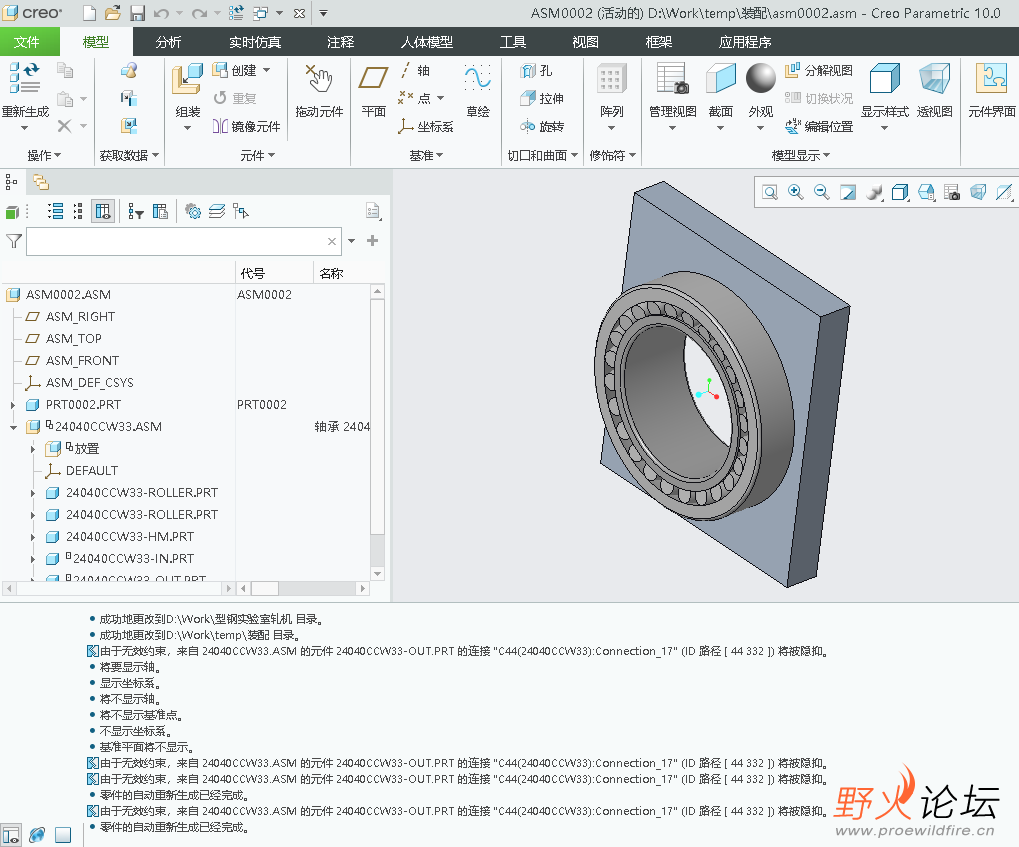This screenshot has width=1019, height=847.
Task: Customize quick access toolbar dropdown arrow
Action: pyautogui.click(x=323, y=13)
